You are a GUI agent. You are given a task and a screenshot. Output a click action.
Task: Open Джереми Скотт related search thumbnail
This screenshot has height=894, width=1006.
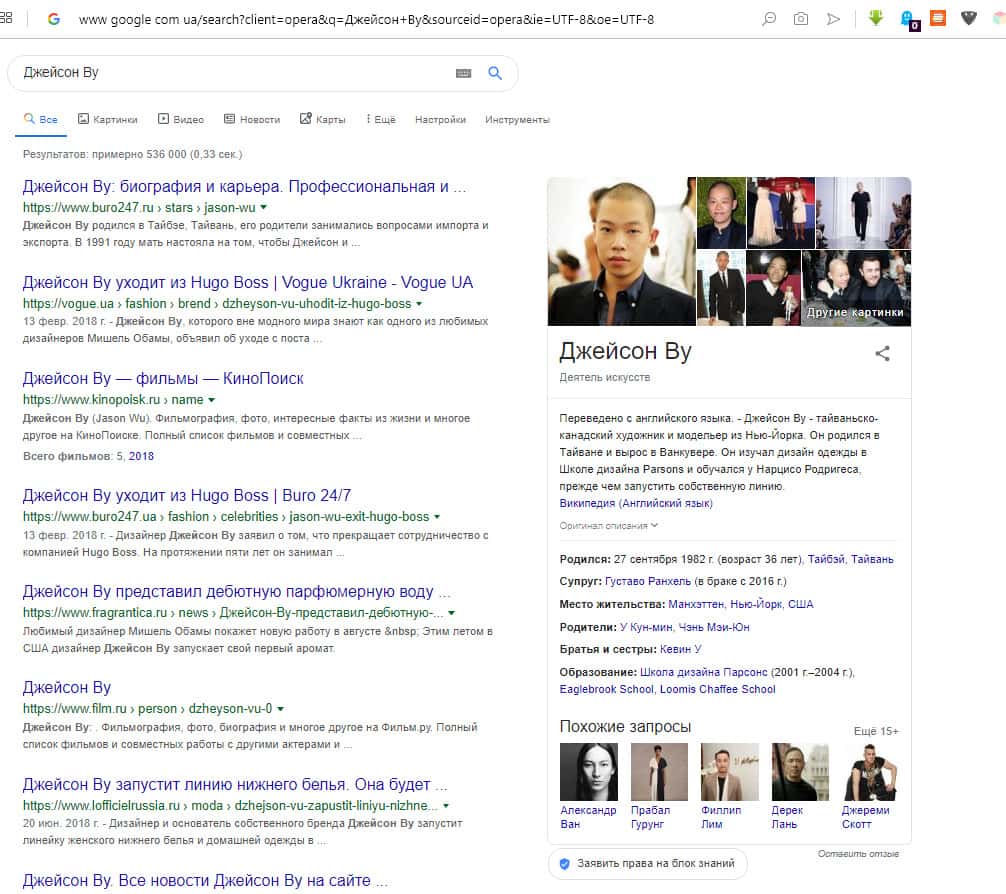coord(871,772)
